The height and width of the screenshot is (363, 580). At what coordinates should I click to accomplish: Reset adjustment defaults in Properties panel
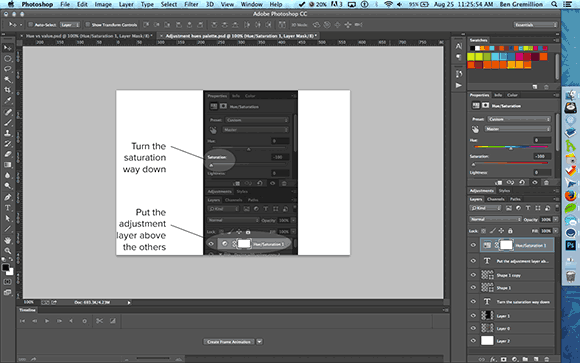coord(522,182)
